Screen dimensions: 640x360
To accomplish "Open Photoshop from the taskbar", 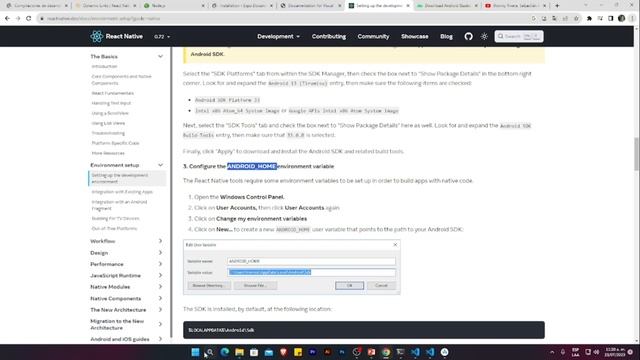I will [342, 352].
